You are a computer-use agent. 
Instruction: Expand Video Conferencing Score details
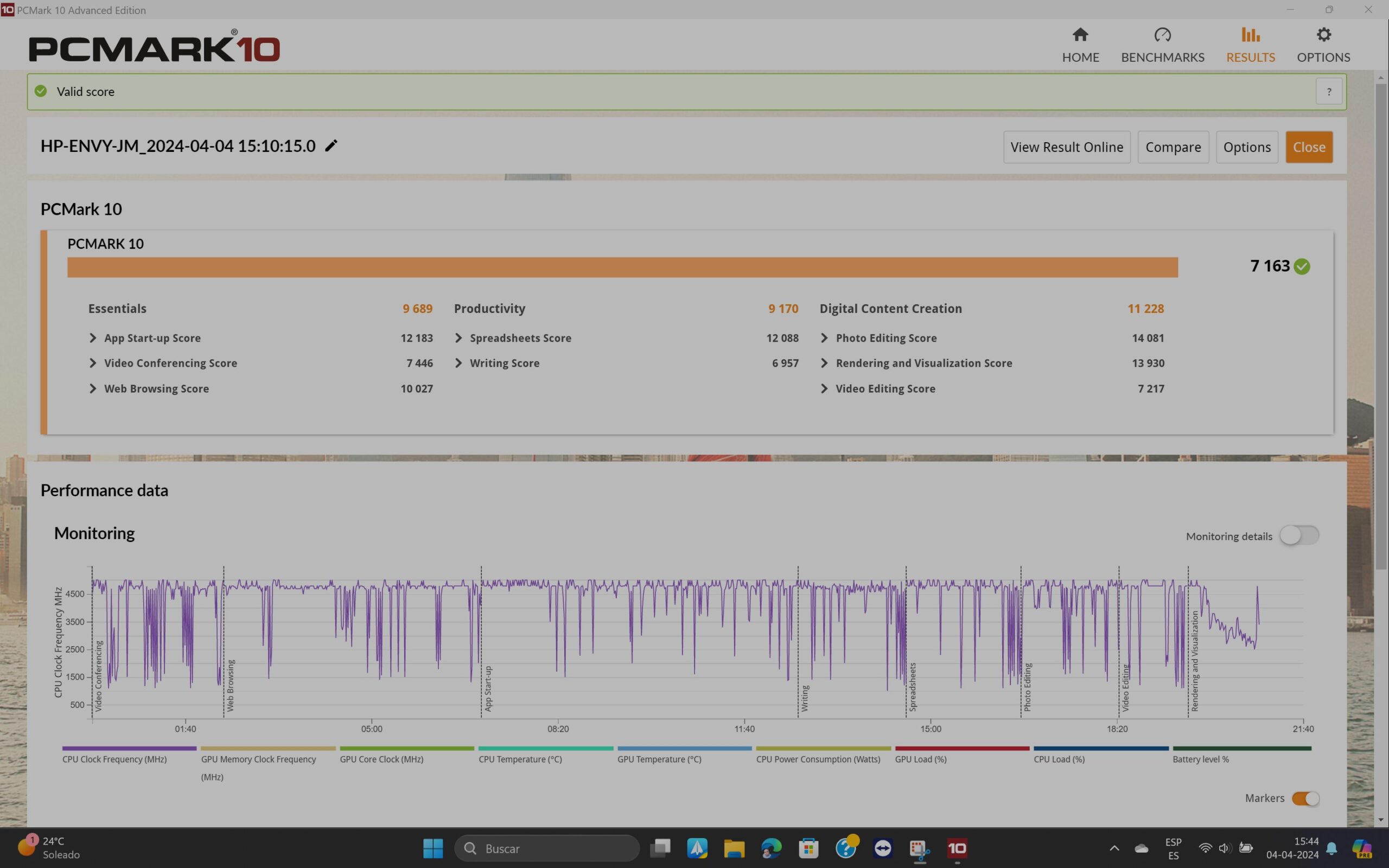(x=92, y=363)
